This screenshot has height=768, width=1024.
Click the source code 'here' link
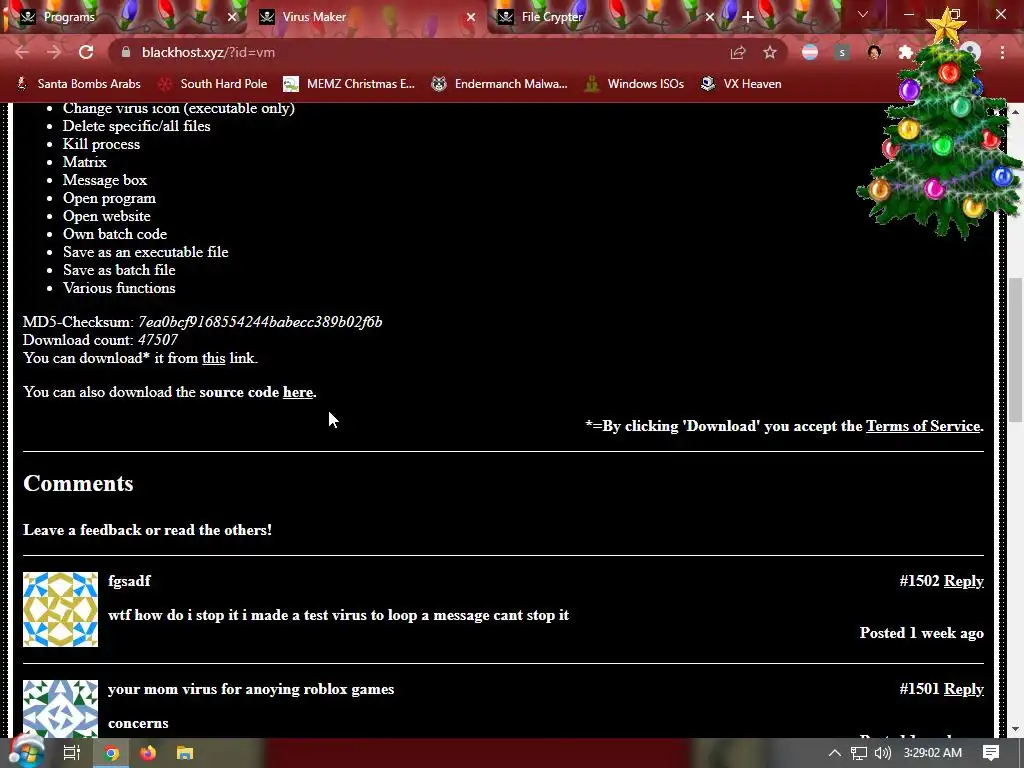(x=298, y=392)
